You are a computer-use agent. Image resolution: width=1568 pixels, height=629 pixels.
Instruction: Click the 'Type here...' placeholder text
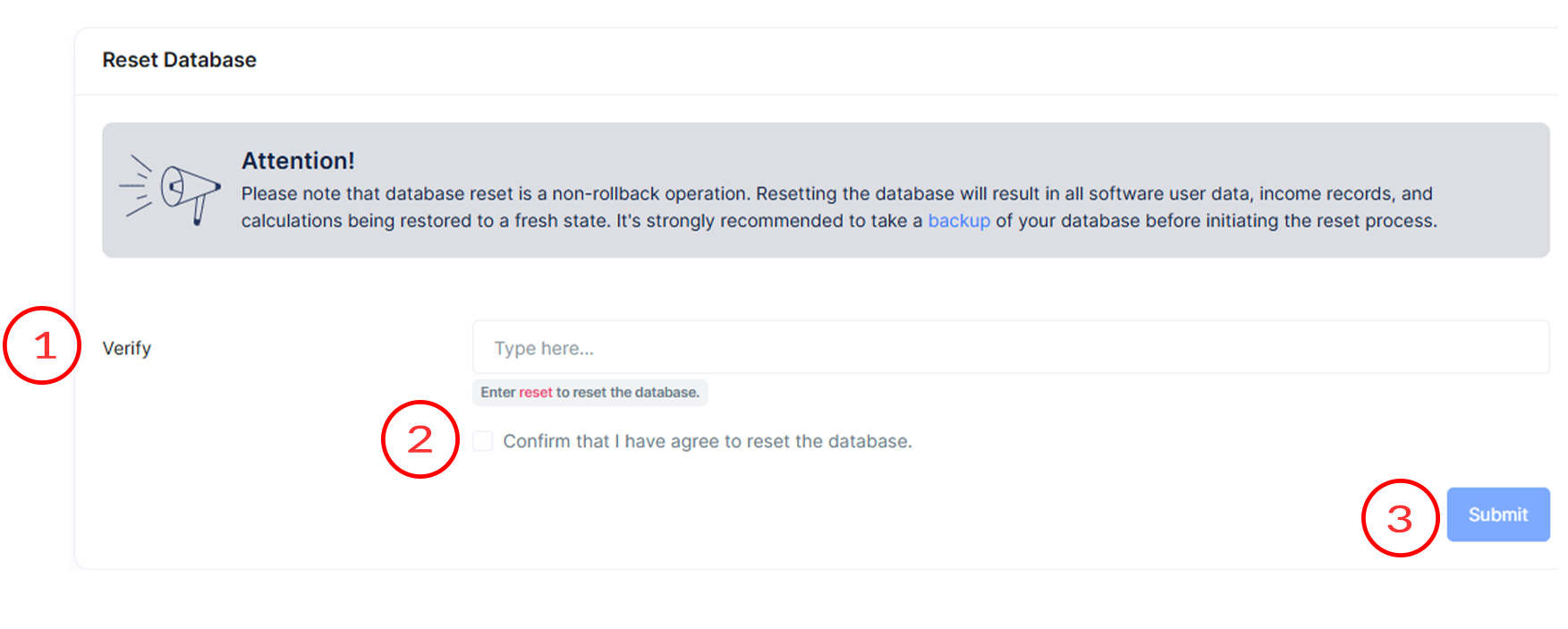(544, 348)
